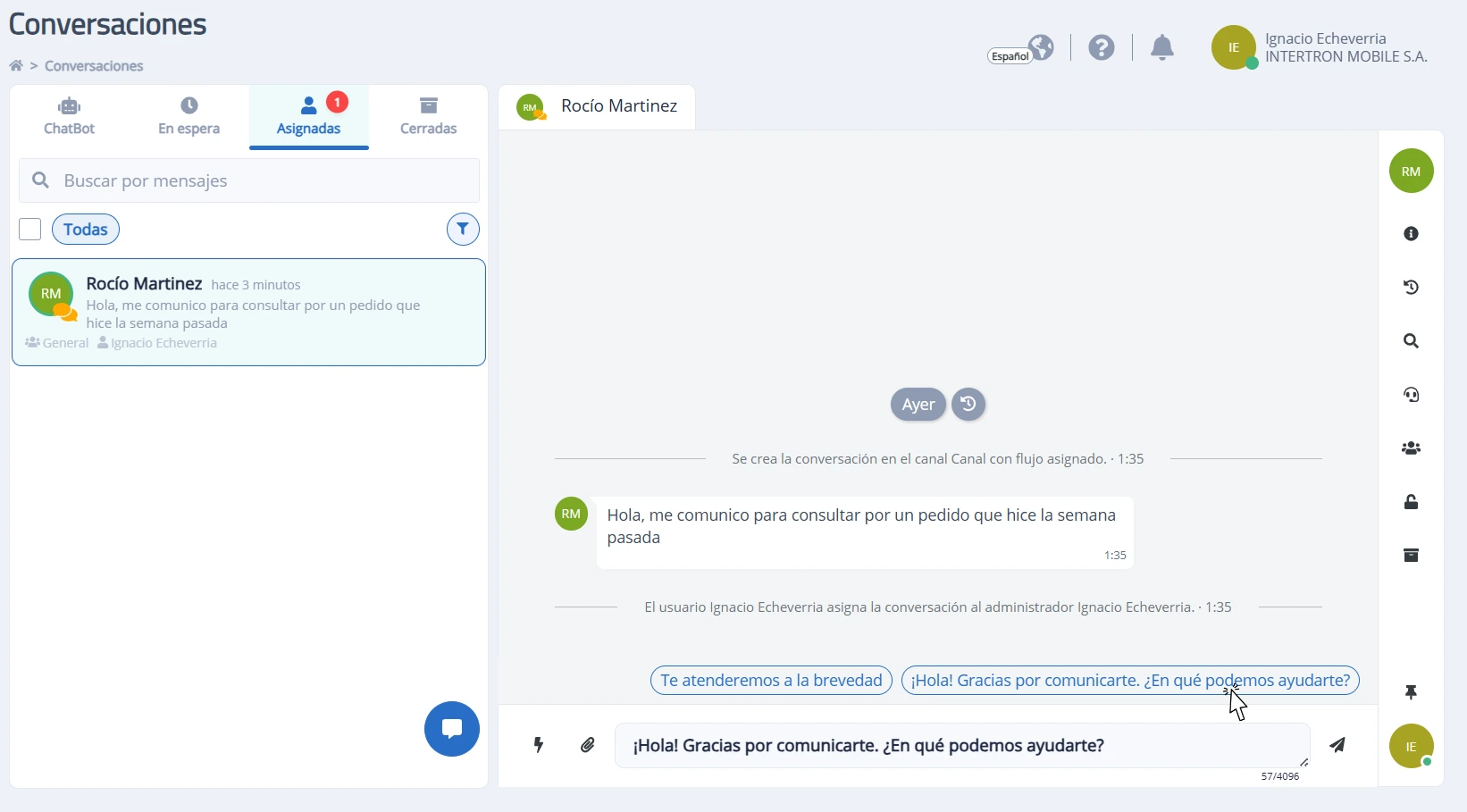This screenshot has height=812, width=1467.
Task: Open quick replies lightning bolt icon
Action: (x=539, y=745)
